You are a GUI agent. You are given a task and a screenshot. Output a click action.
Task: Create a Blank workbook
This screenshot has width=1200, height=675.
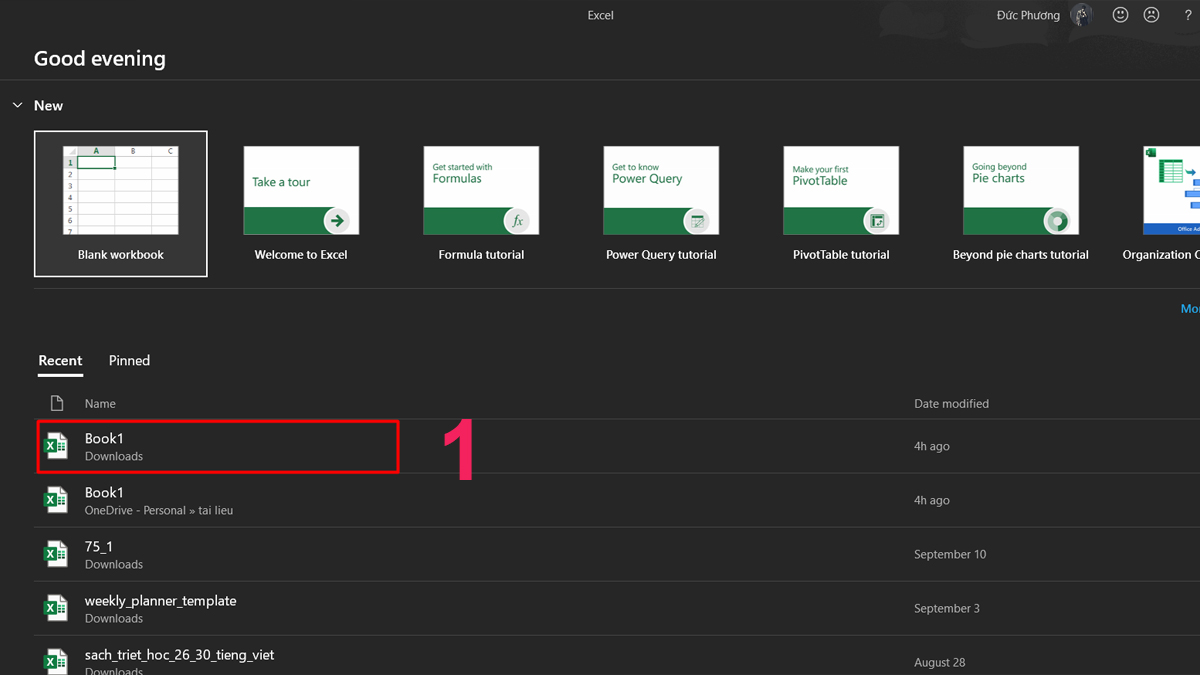pos(121,203)
